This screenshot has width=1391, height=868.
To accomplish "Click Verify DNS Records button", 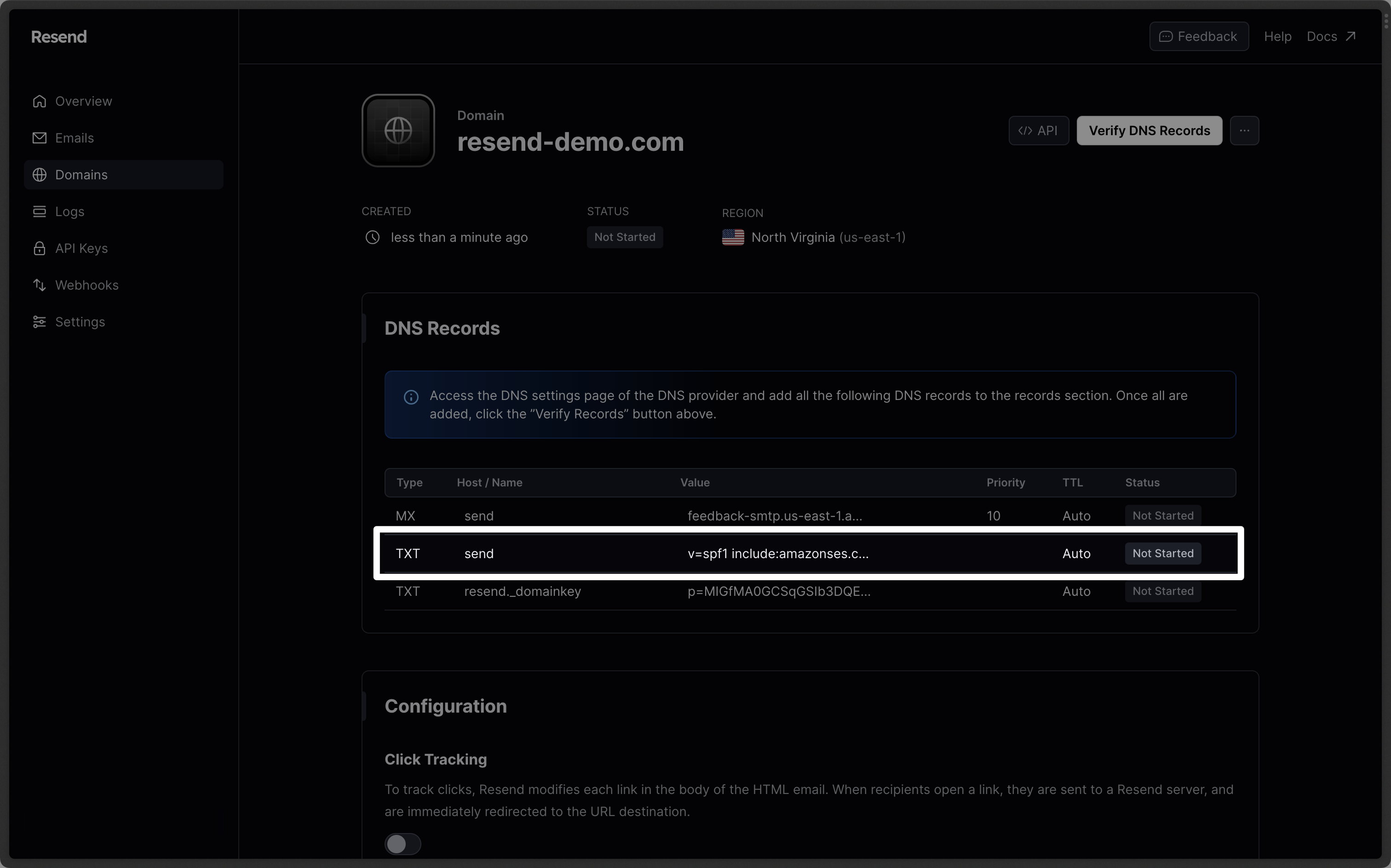I will (x=1149, y=130).
